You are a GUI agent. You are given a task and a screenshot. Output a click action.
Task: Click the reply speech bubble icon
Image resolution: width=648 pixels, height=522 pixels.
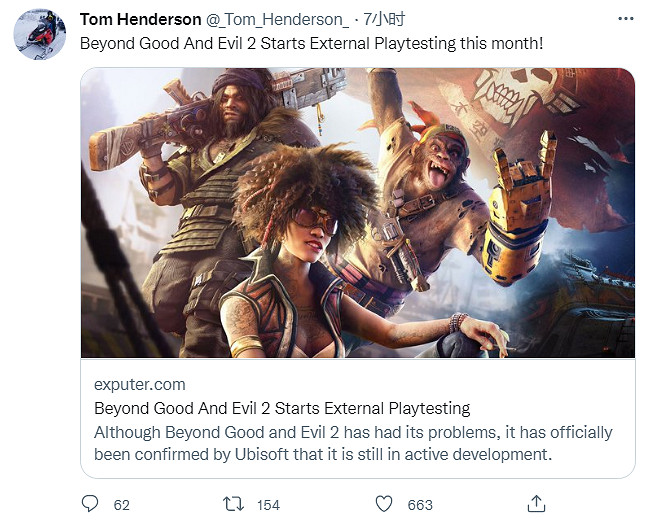[90, 503]
